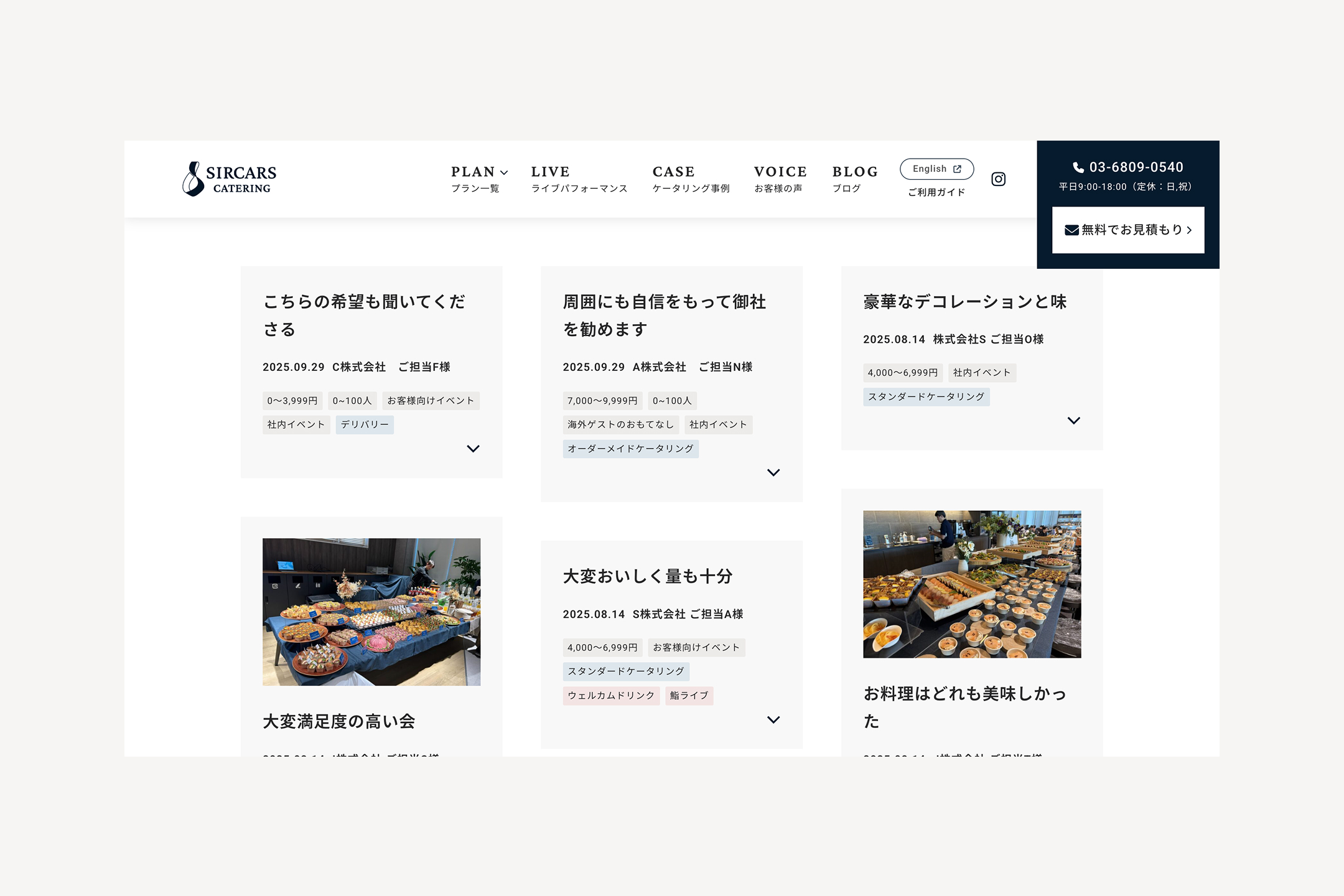Screen dimensions: 1344x896
Task: Click the phone icon beside 03-6809-0540
Action: [1078, 167]
